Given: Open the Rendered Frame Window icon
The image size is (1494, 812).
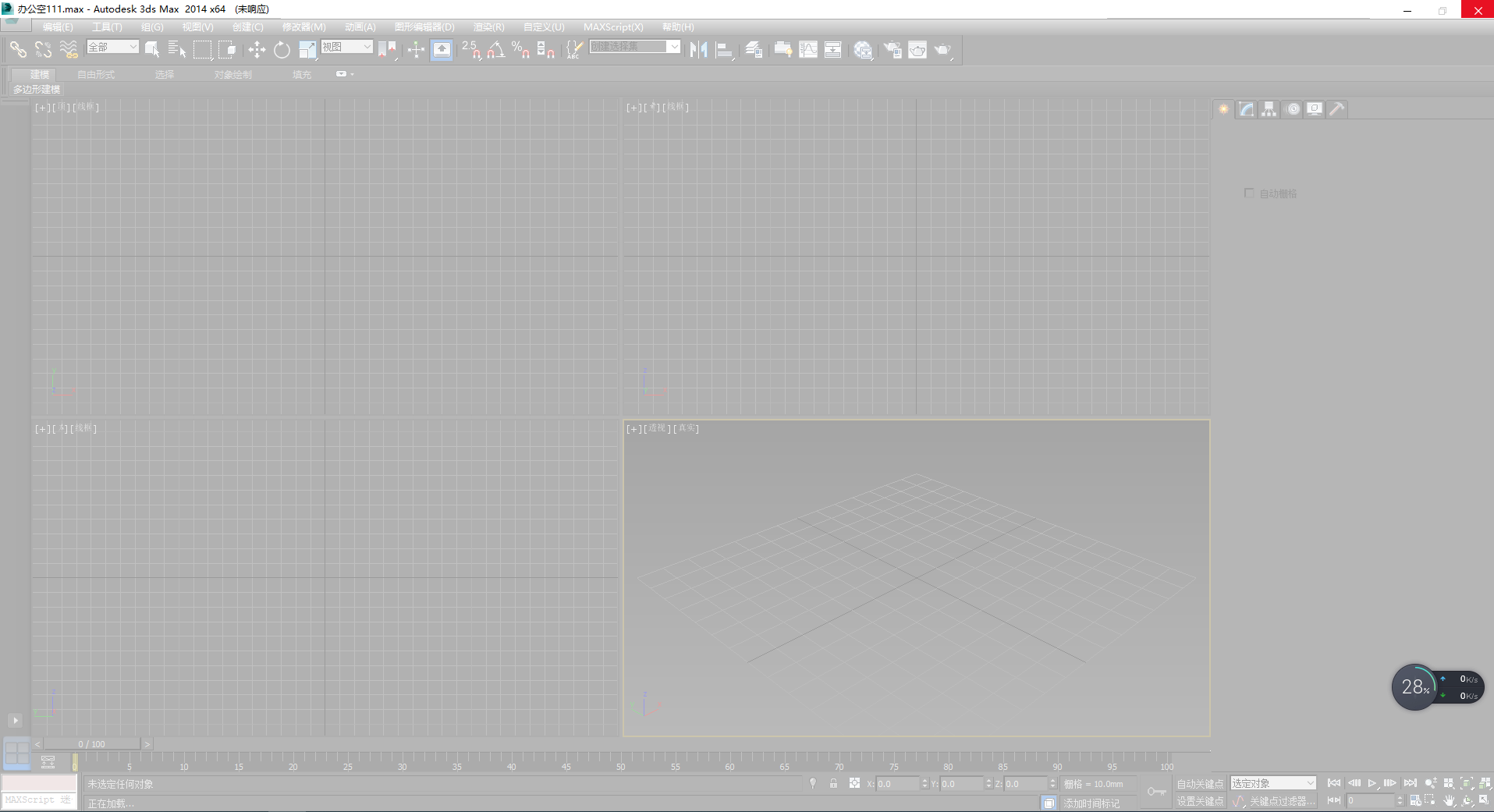Looking at the screenshot, I should click(x=917, y=50).
